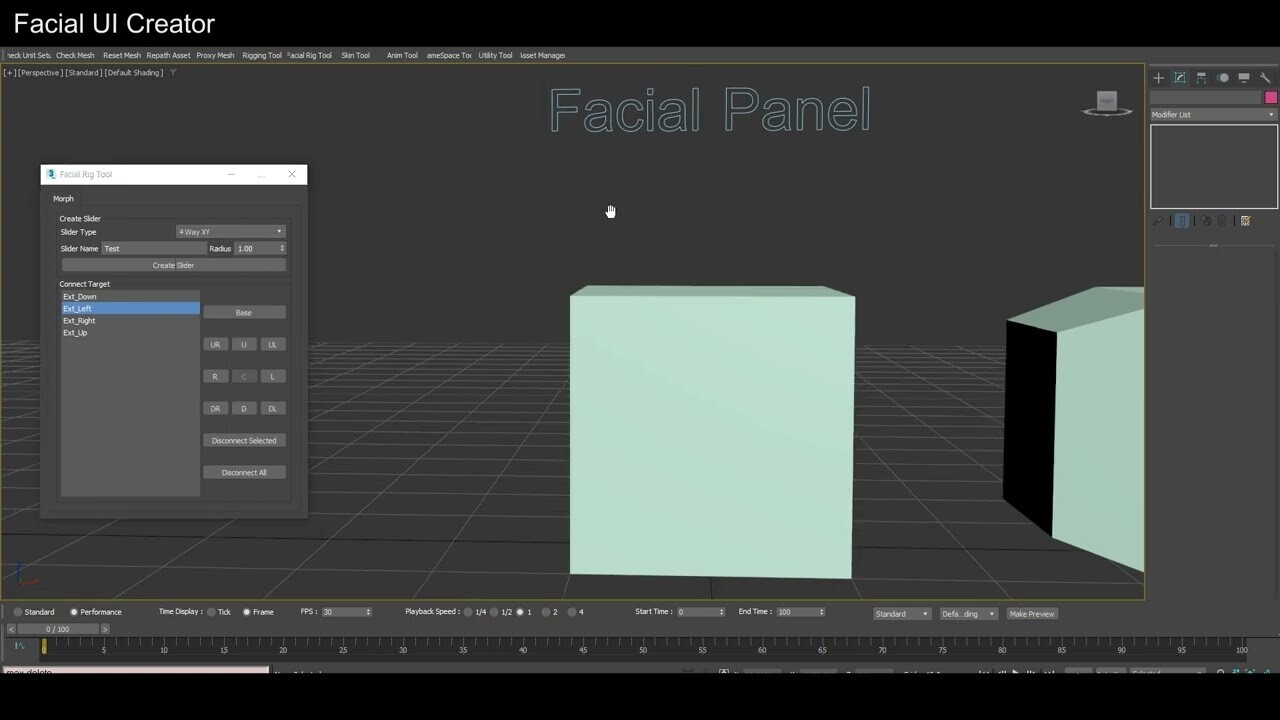Select the Motion panel icon
The image size is (1280, 720).
pyautogui.click(x=1222, y=77)
